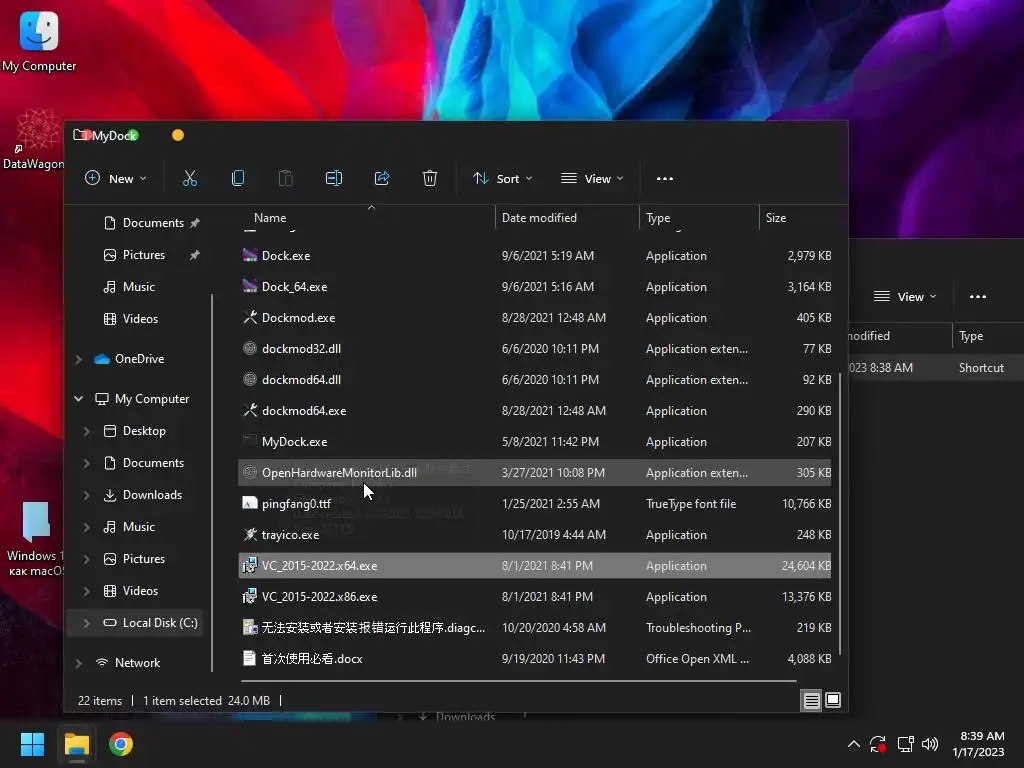The width and height of the screenshot is (1024, 768).
Task: Click the Delete trash icon
Action: tap(430, 178)
